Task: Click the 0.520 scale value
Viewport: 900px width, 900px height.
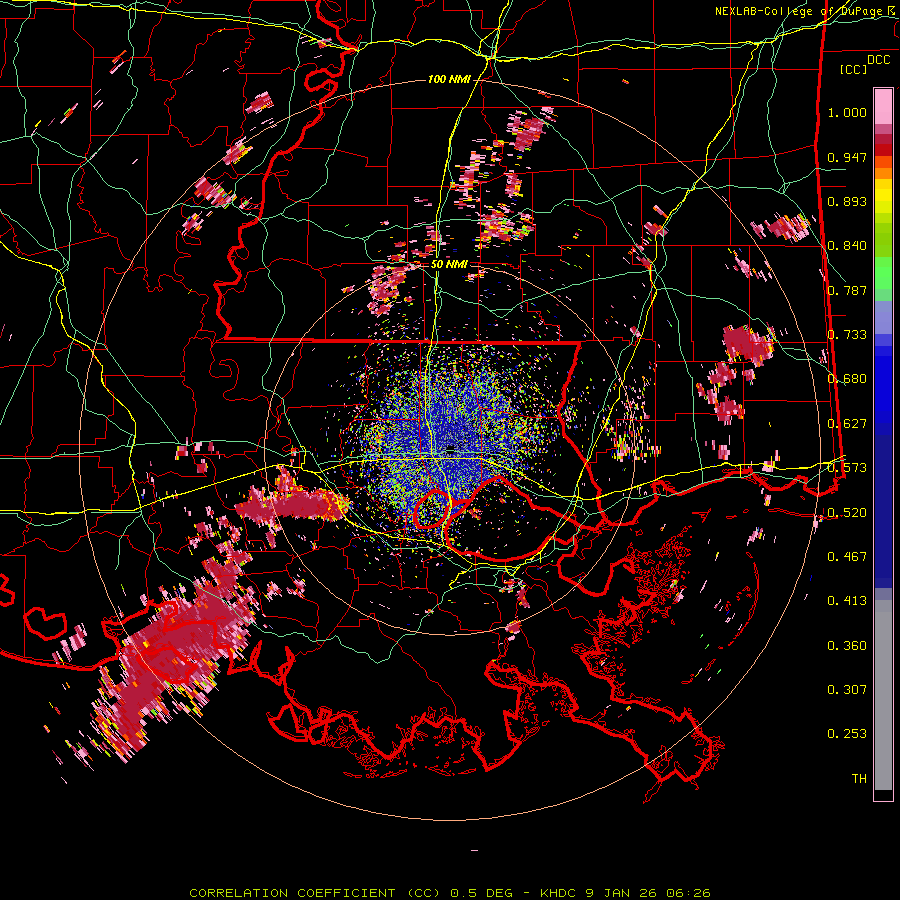Action: [847, 513]
